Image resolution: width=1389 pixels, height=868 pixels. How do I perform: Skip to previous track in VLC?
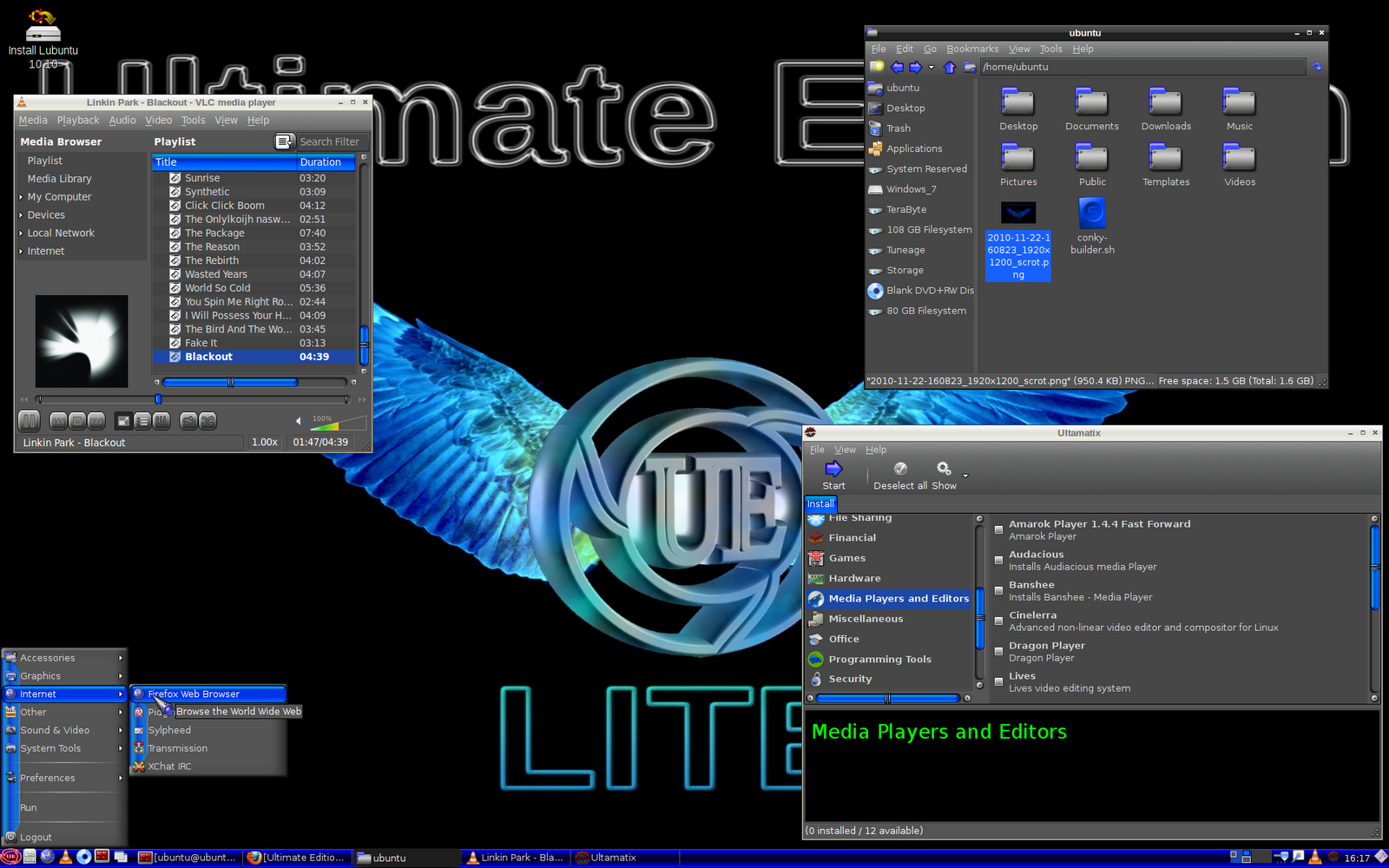[58, 421]
